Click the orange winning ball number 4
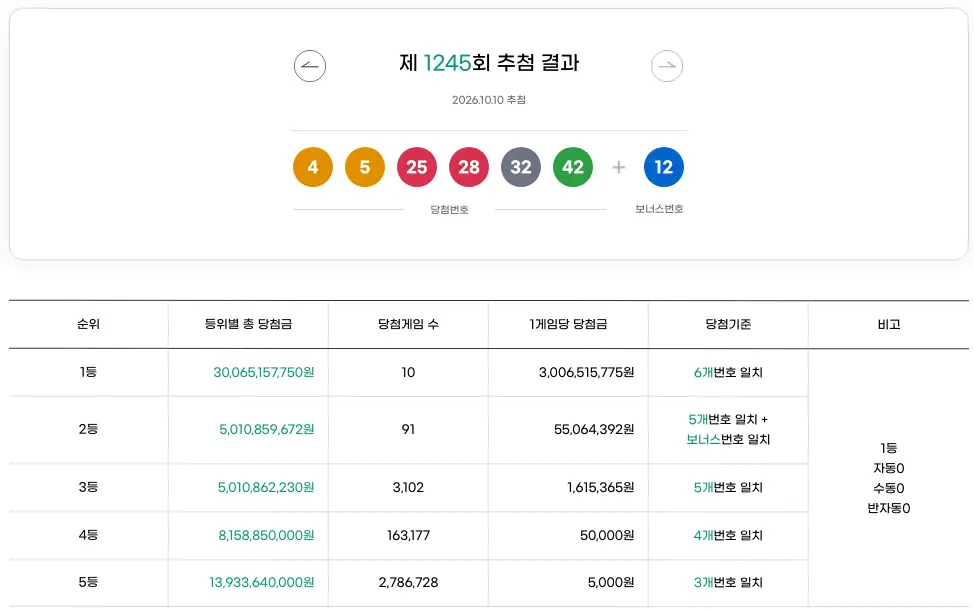974x612 pixels. (x=312, y=167)
